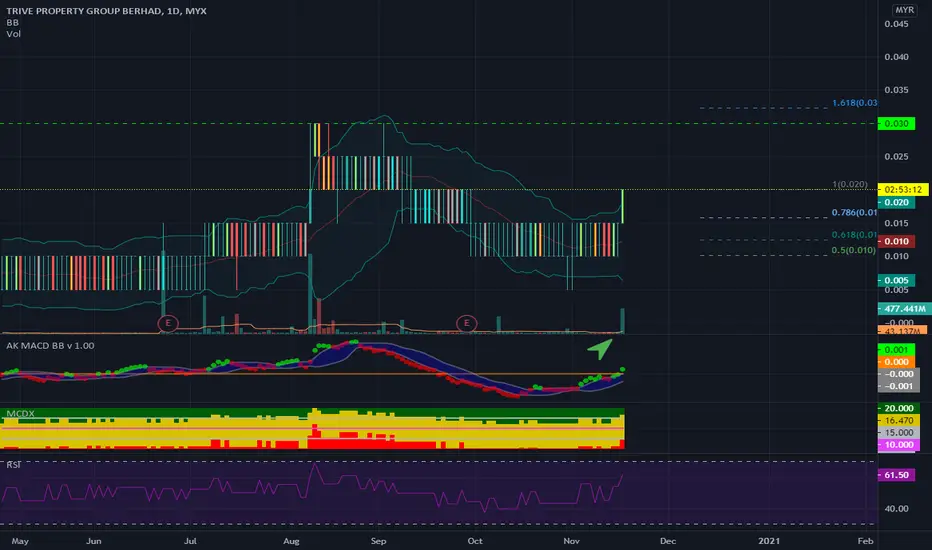Screen dimensions: 932x550
Task: Click the yellow 02:53:12 countdown label
Action: tap(903, 190)
